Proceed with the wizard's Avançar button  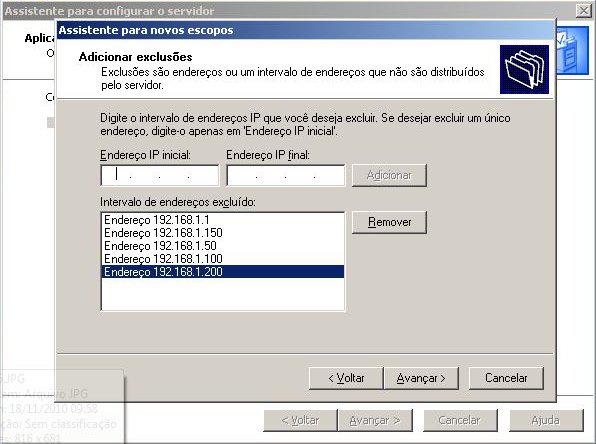coord(421,378)
